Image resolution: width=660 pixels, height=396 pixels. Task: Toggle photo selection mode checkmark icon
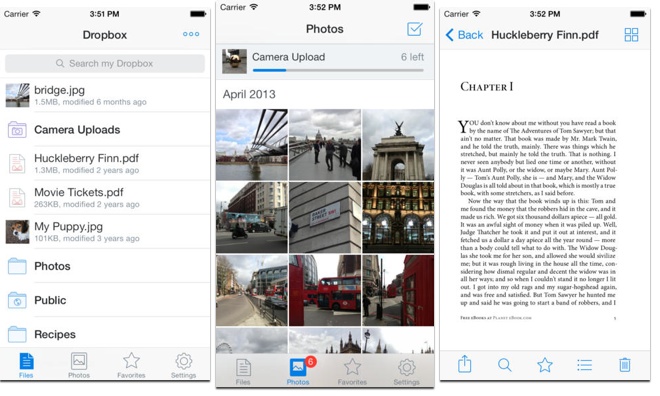tap(415, 29)
